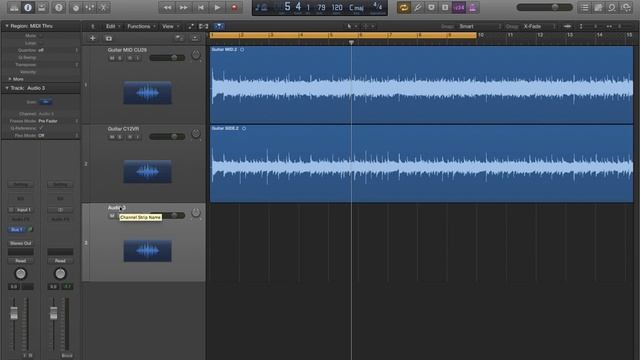Viewport: 640px width, 360px height.
Task: Open the Note Pads button
Action: [598, 7]
